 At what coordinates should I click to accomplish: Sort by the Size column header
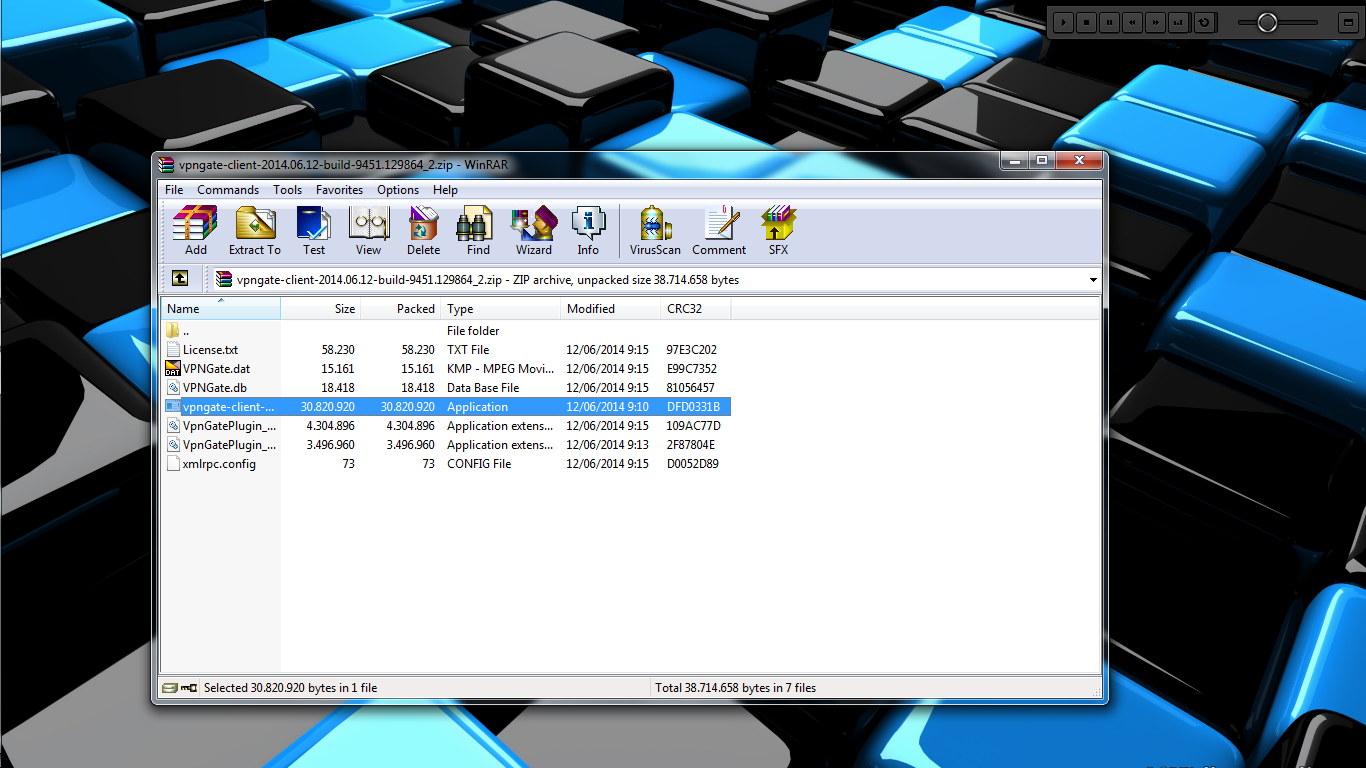[321, 309]
